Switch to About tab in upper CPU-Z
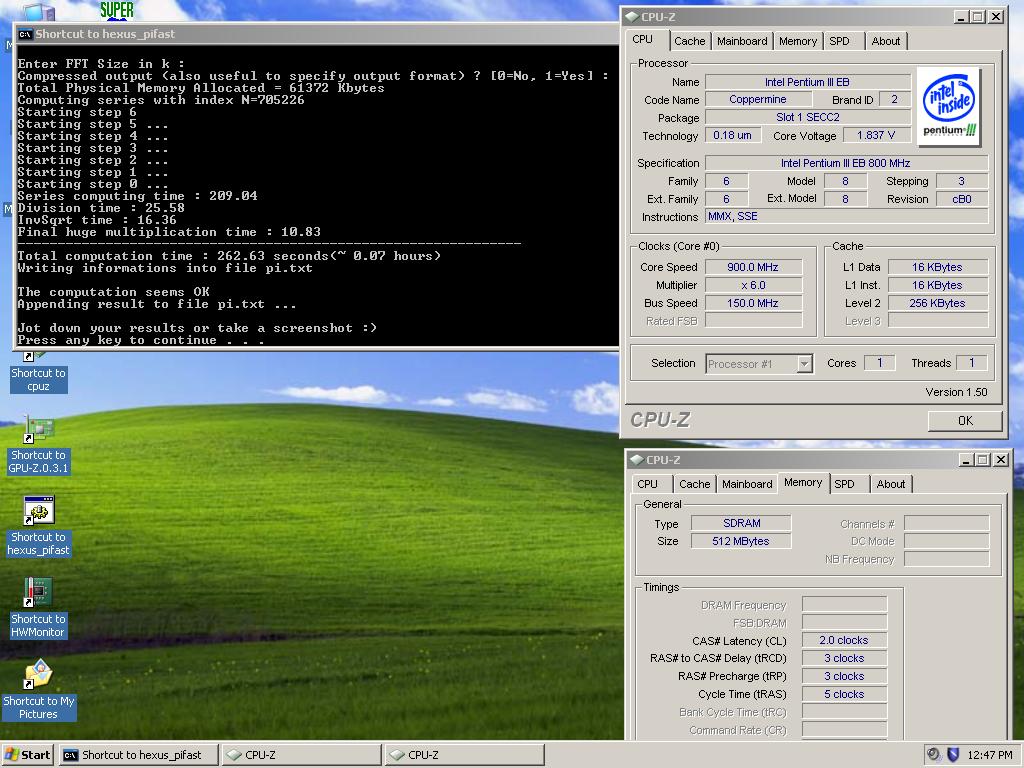Viewport: 1024px width, 768px height. 886,41
